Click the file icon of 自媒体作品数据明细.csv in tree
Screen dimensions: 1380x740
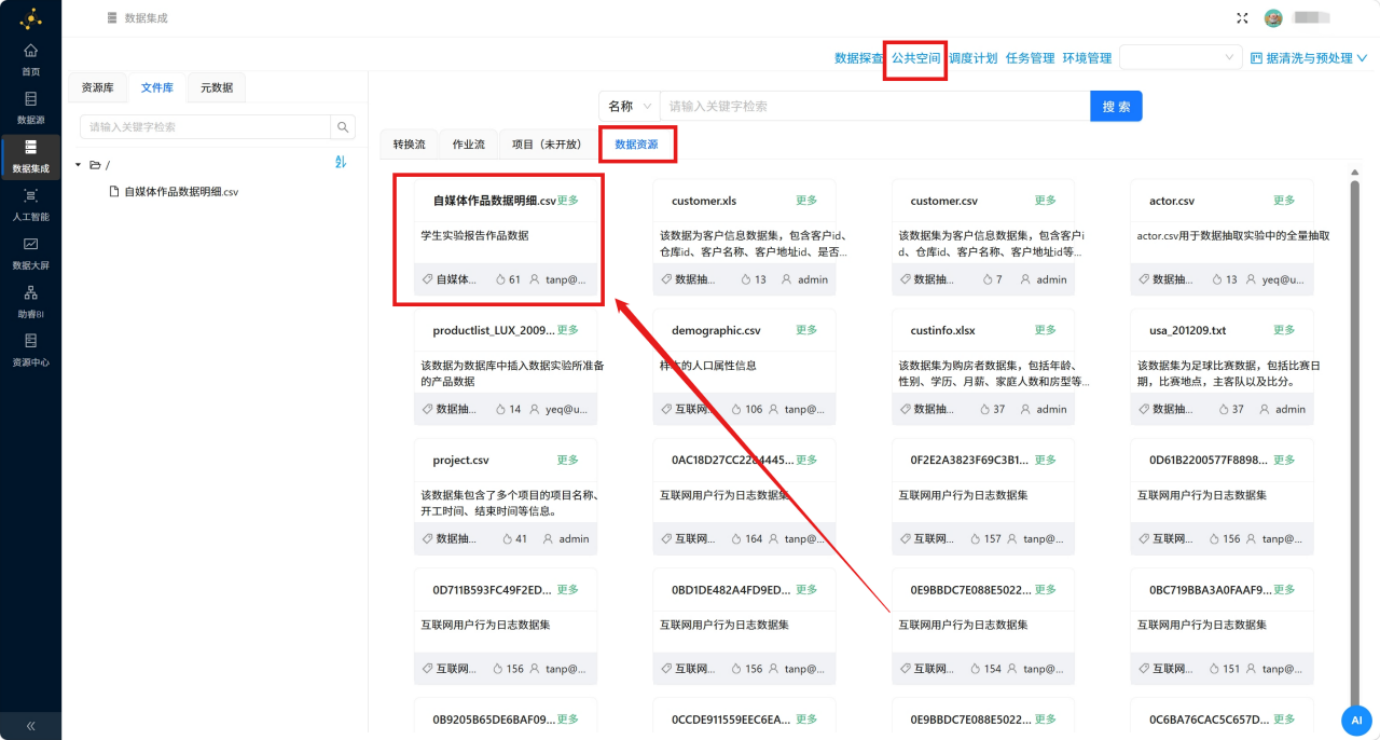114,191
